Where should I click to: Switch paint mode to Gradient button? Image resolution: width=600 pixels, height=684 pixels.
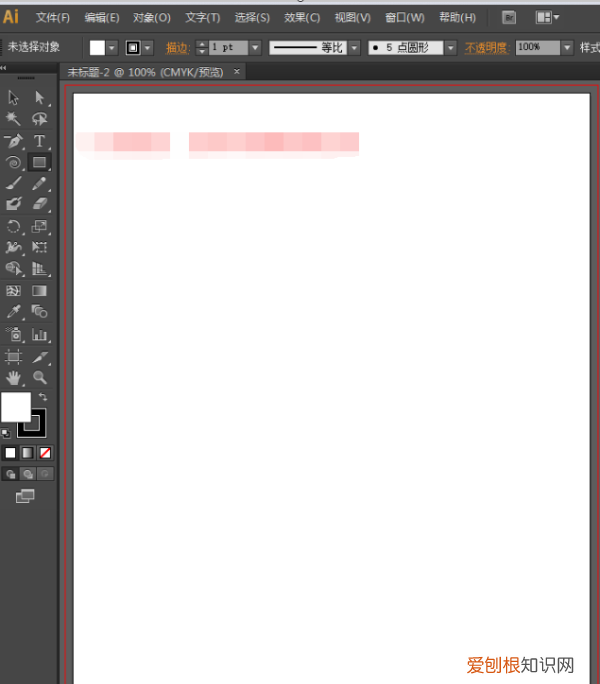pyautogui.click(x=28, y=453)
